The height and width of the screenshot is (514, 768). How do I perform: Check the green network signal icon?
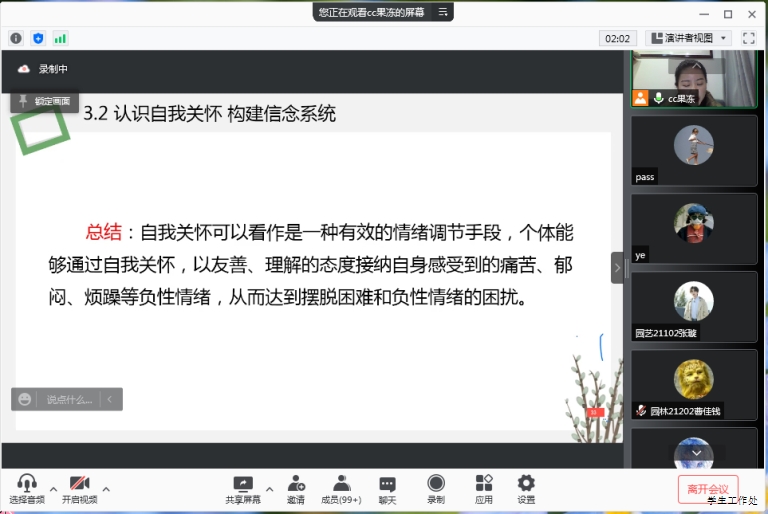[x=60, y=38]
